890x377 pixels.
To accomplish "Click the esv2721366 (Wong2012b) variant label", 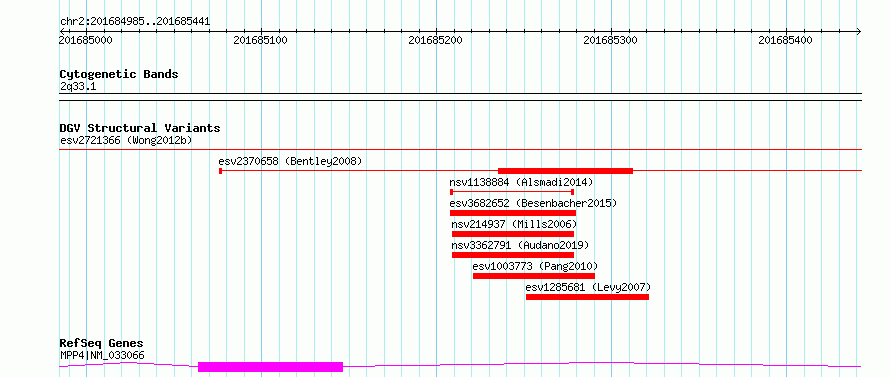I will point(125,140).
